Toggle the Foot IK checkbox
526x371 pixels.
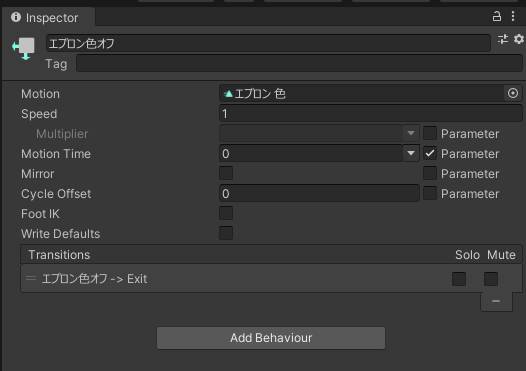pos(226,213)
